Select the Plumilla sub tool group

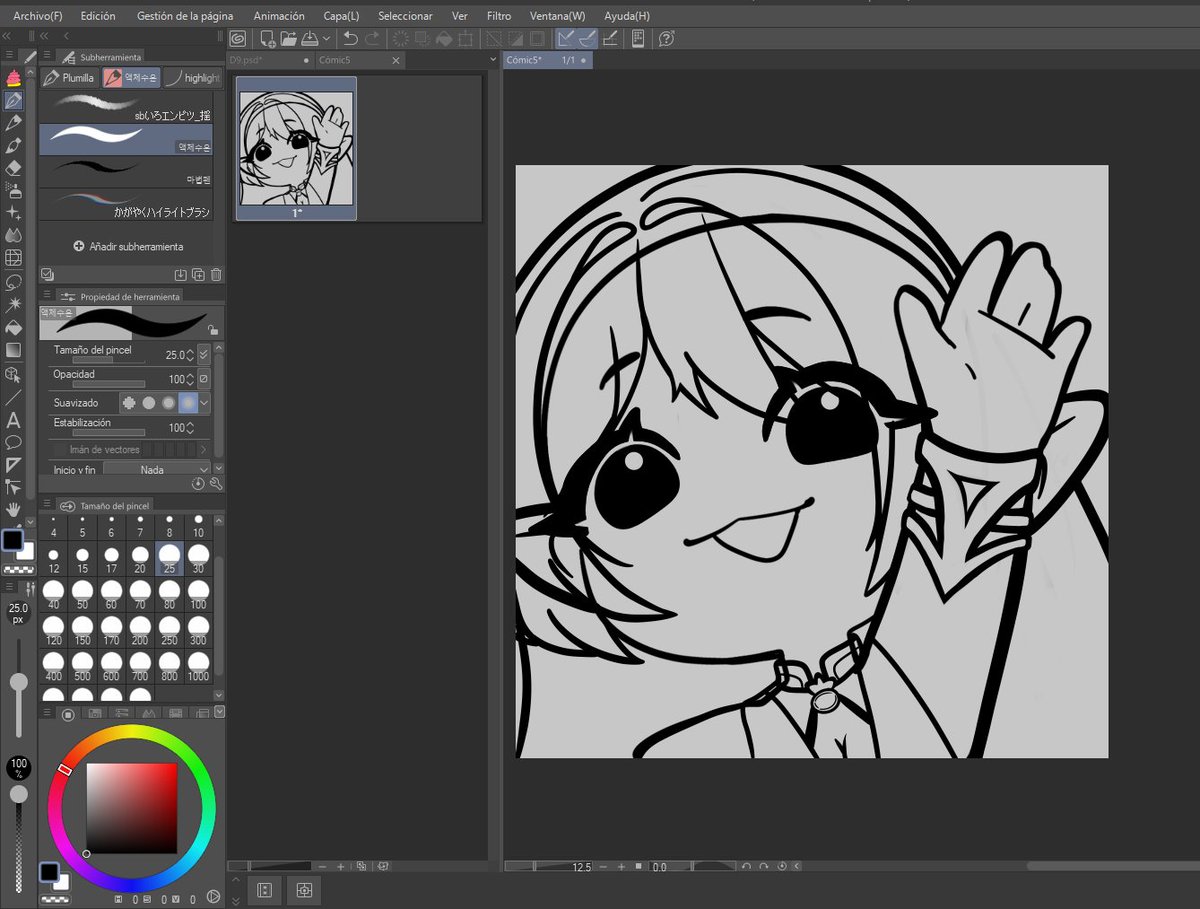coord(69,77)
